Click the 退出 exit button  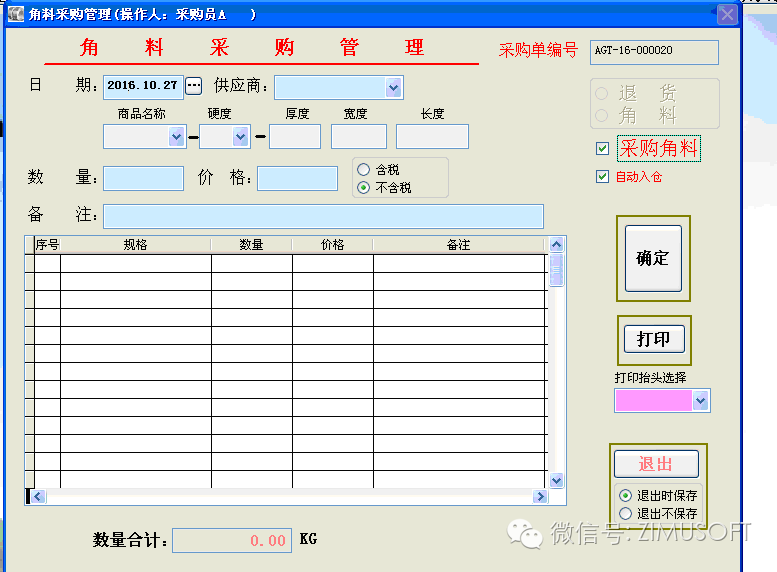[x=658, y=465]
